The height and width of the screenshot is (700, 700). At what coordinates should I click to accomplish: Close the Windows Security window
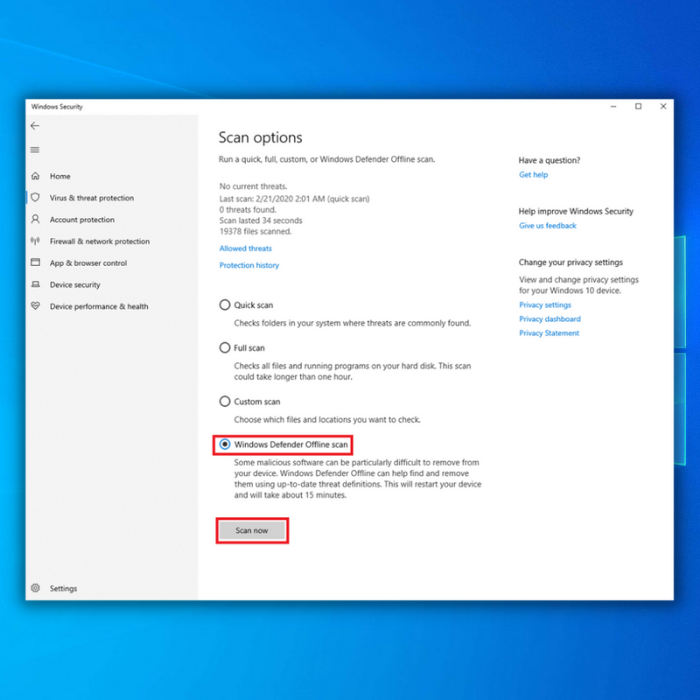coord(663,107)
